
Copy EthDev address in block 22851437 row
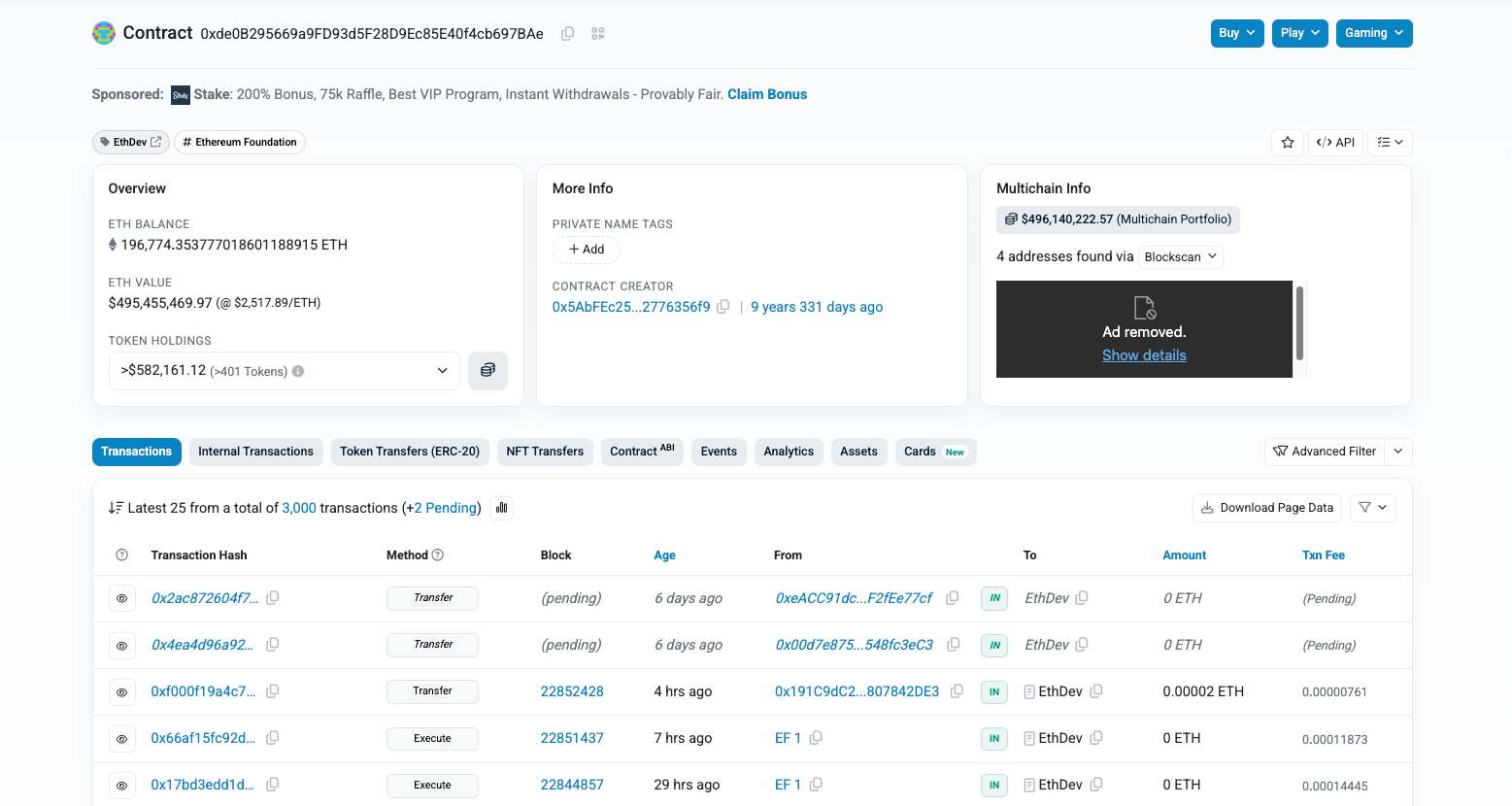1096,738
